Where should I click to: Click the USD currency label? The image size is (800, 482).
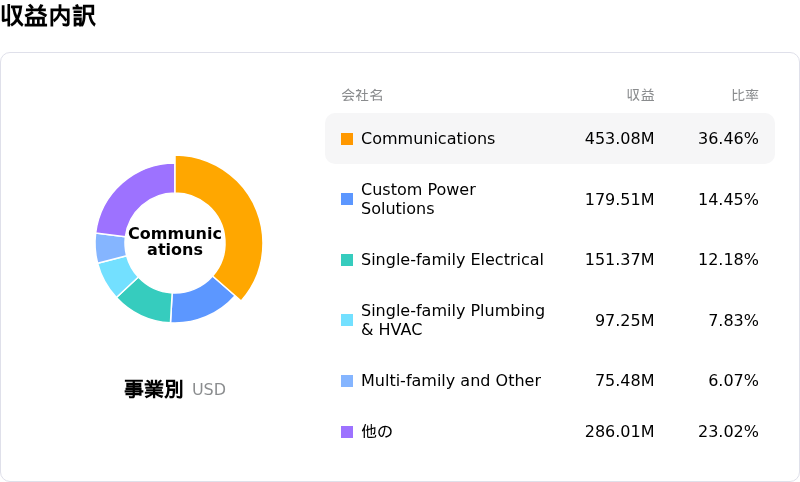[209, 390]
